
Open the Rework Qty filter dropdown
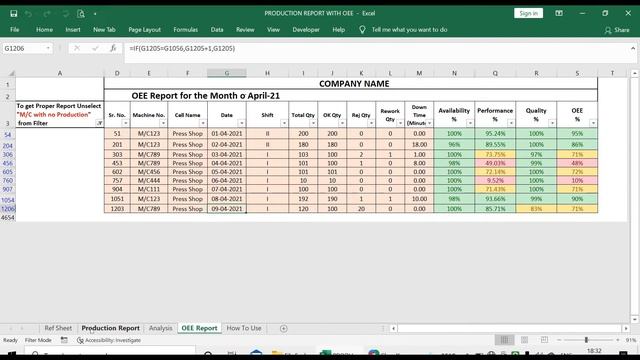point(400,123)
